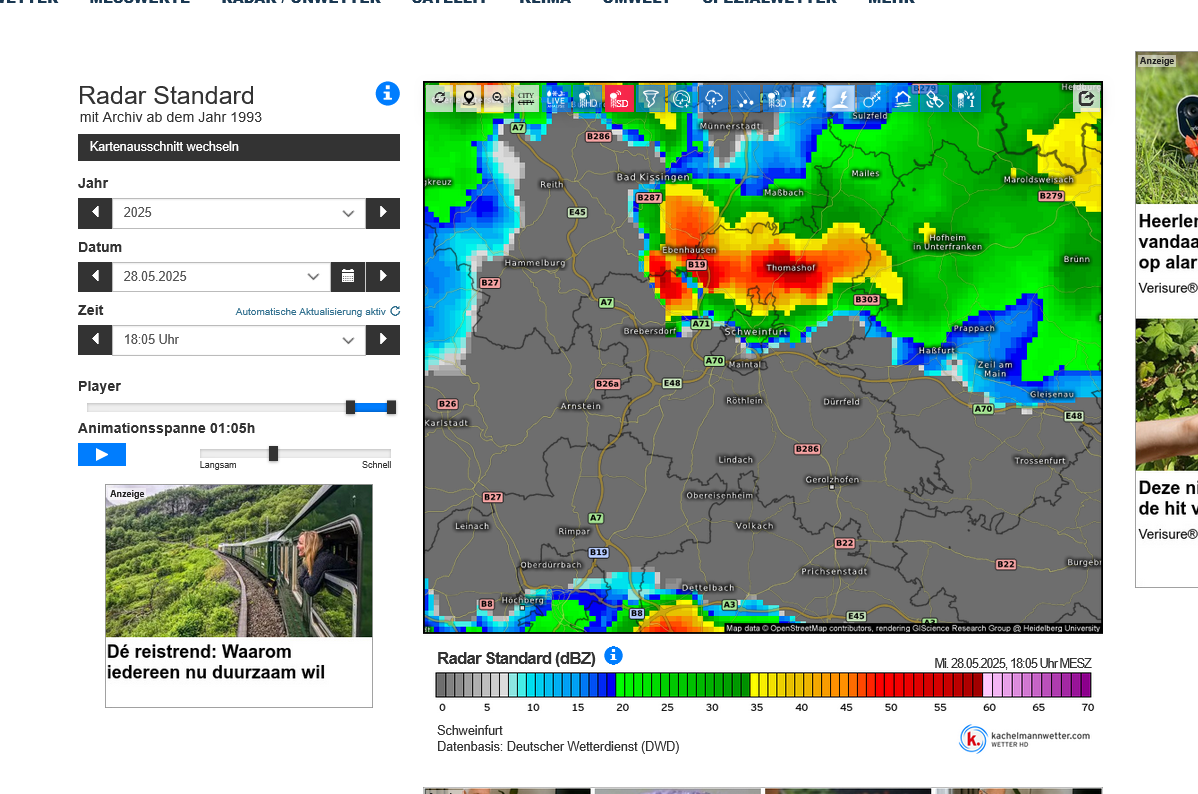Open info icon beside Radar Standard (dBZ) legend
The image size is (1198, 794).
tap(613, 656)
